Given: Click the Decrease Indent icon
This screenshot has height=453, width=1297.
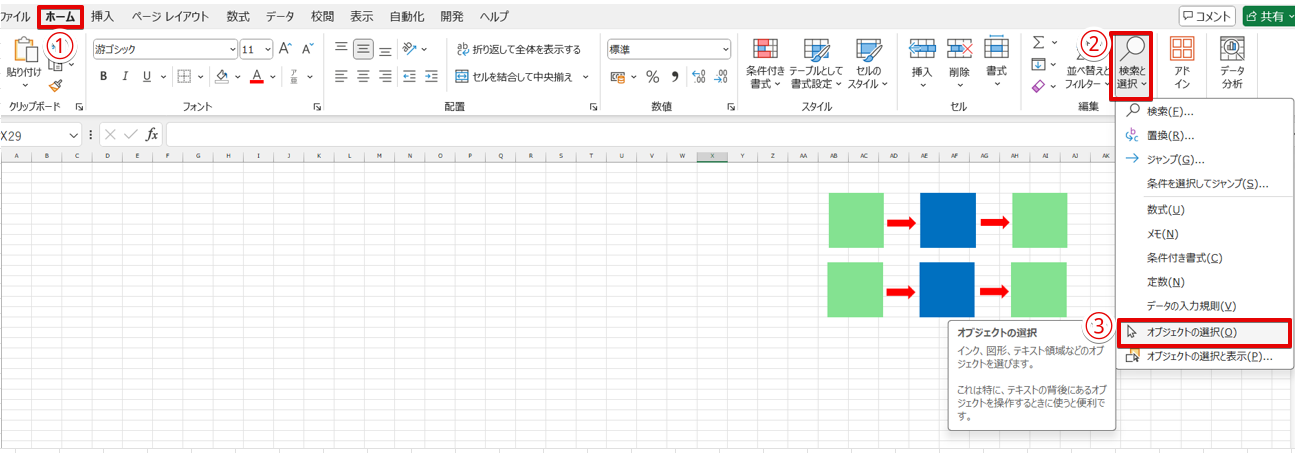Looking at the screenshot, I should click(x=409, y=76).
